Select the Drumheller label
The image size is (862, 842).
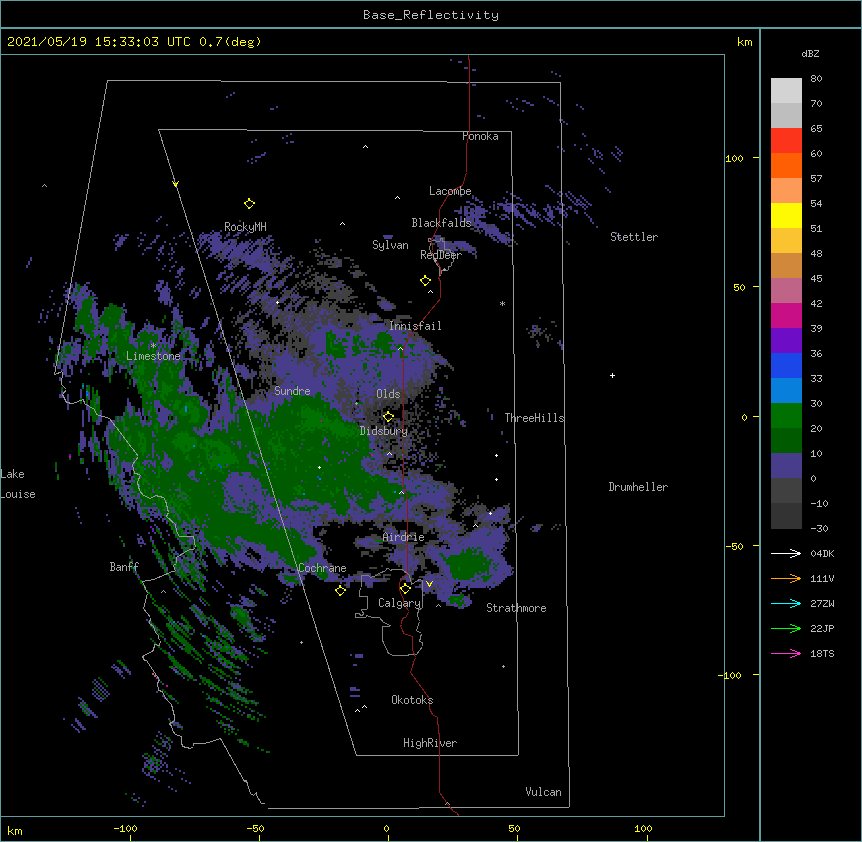click(x=638, y=487)
